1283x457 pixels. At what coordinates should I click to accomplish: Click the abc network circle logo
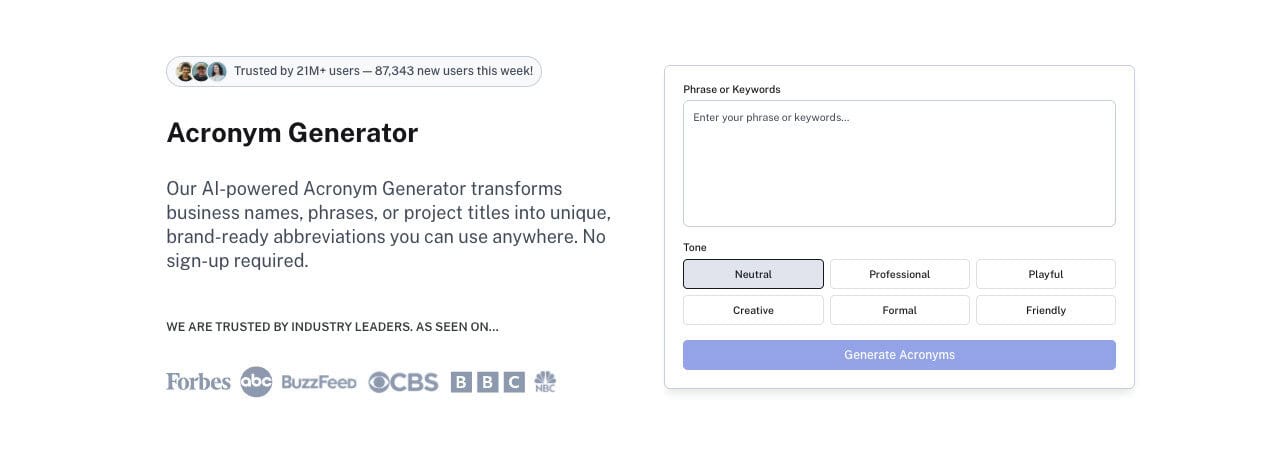coord(256,381)
